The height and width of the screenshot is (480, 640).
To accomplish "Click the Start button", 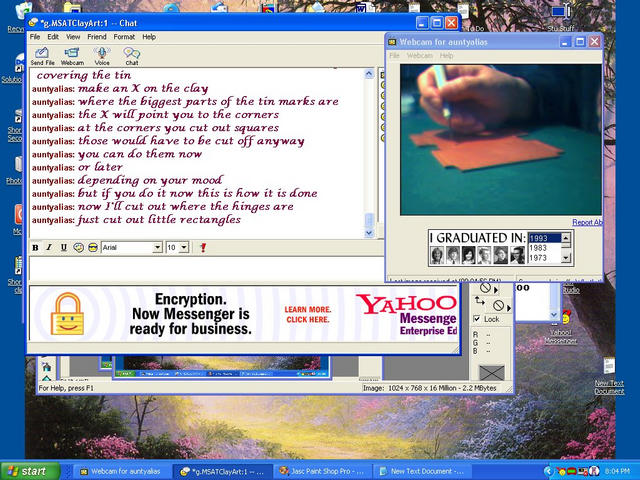I will (30, 471).
